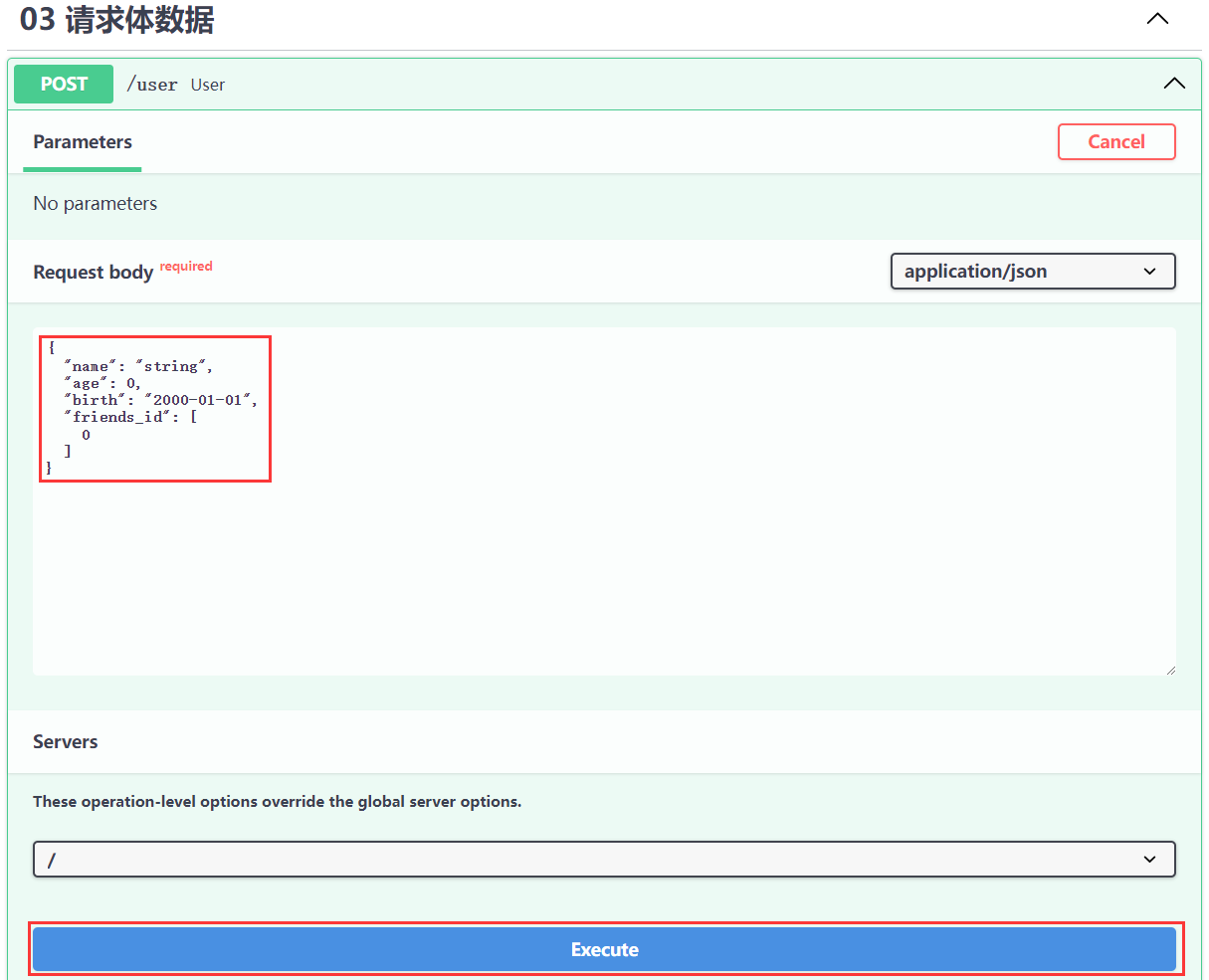Click the User summary text beside /user
This screenshot has width=1209, height=980.
pyautogui.click(x=208, y=86)
